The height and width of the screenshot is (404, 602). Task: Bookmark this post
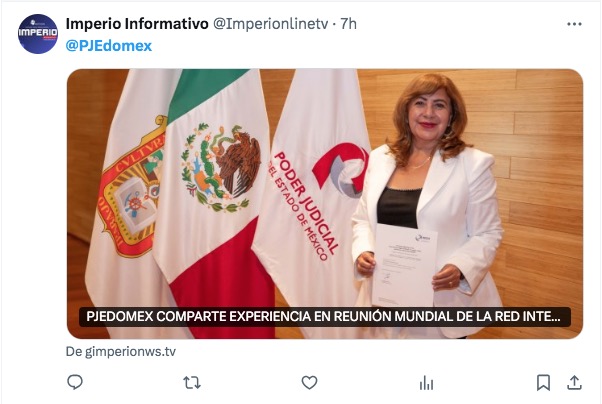click(x=543, y=382)
